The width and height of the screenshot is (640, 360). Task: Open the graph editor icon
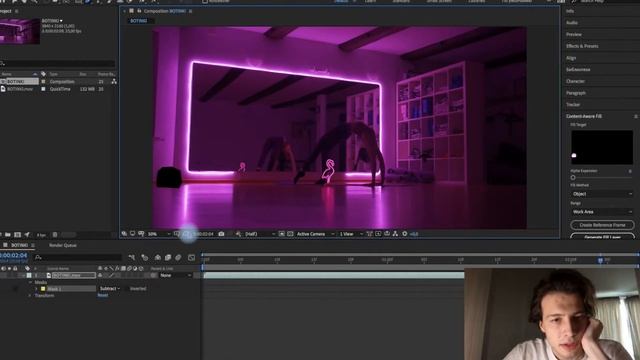tap(191, 257)
